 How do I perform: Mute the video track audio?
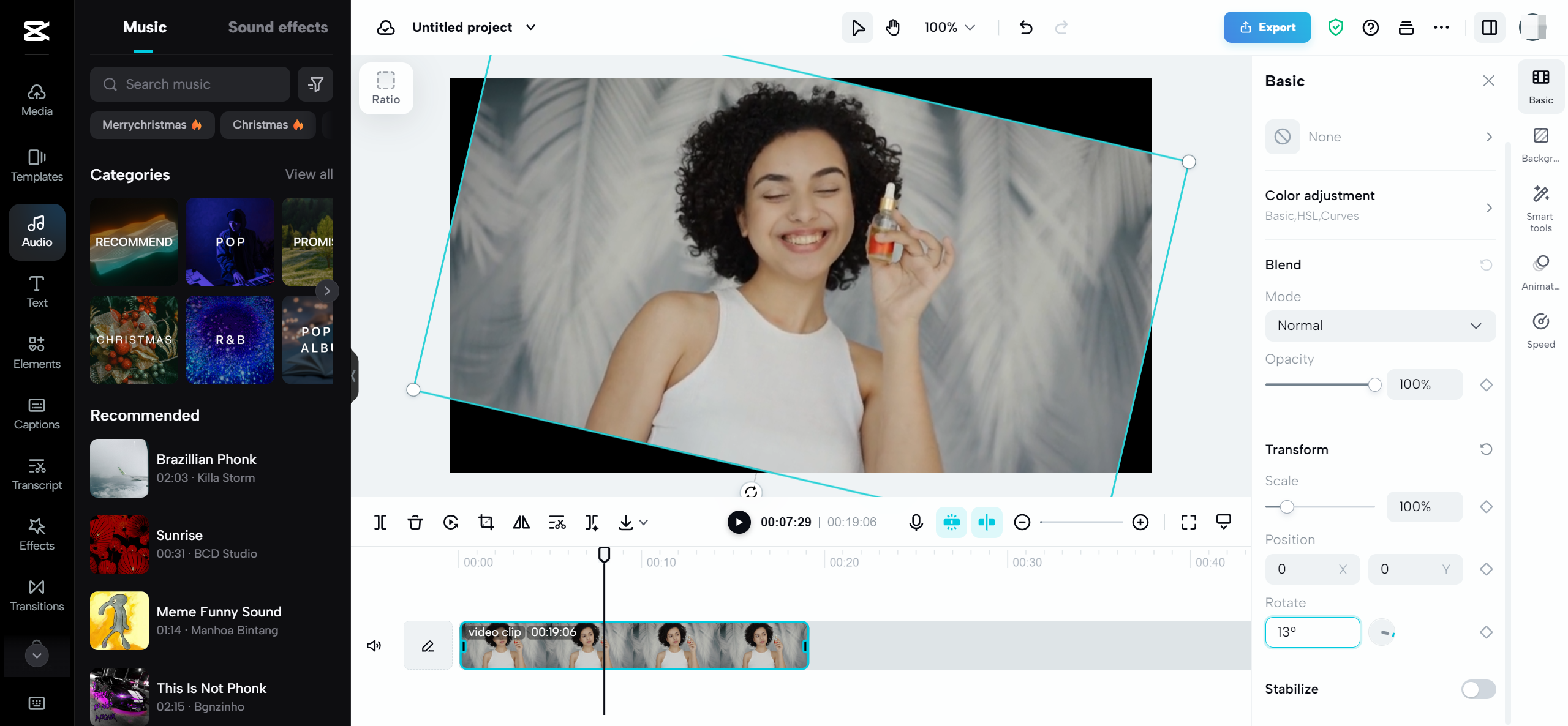[x=374, y=645]
